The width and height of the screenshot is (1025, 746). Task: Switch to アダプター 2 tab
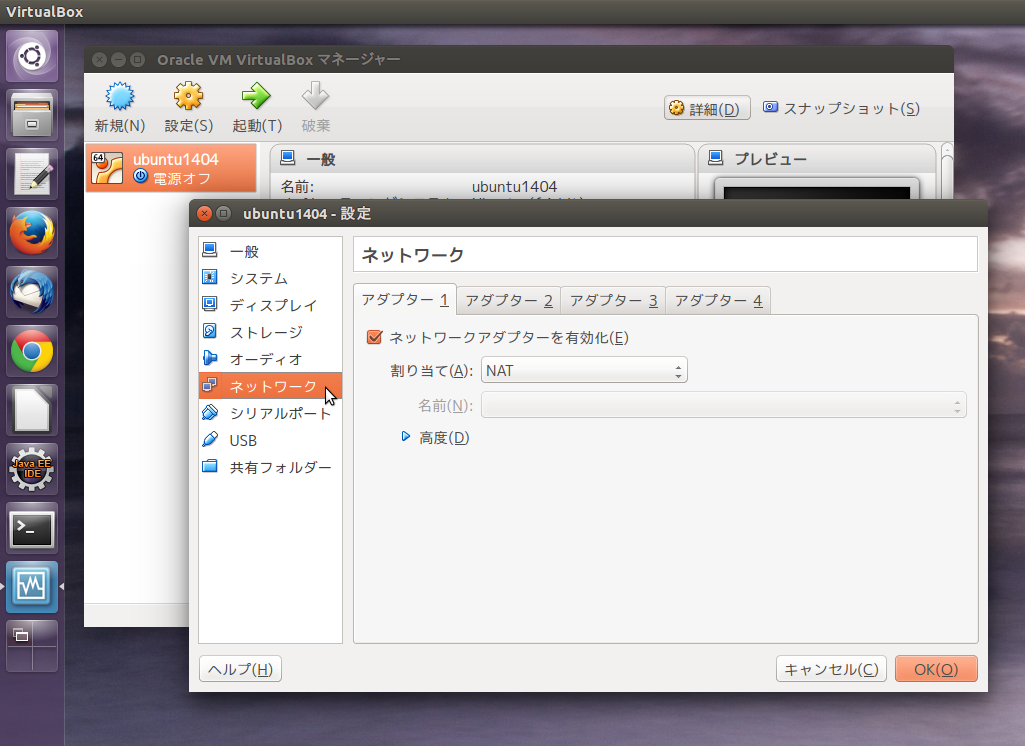pos(509,301)
